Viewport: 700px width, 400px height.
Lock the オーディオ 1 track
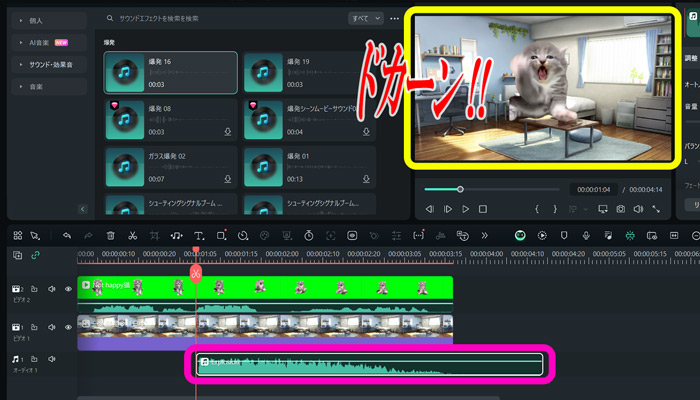(34, 359)
